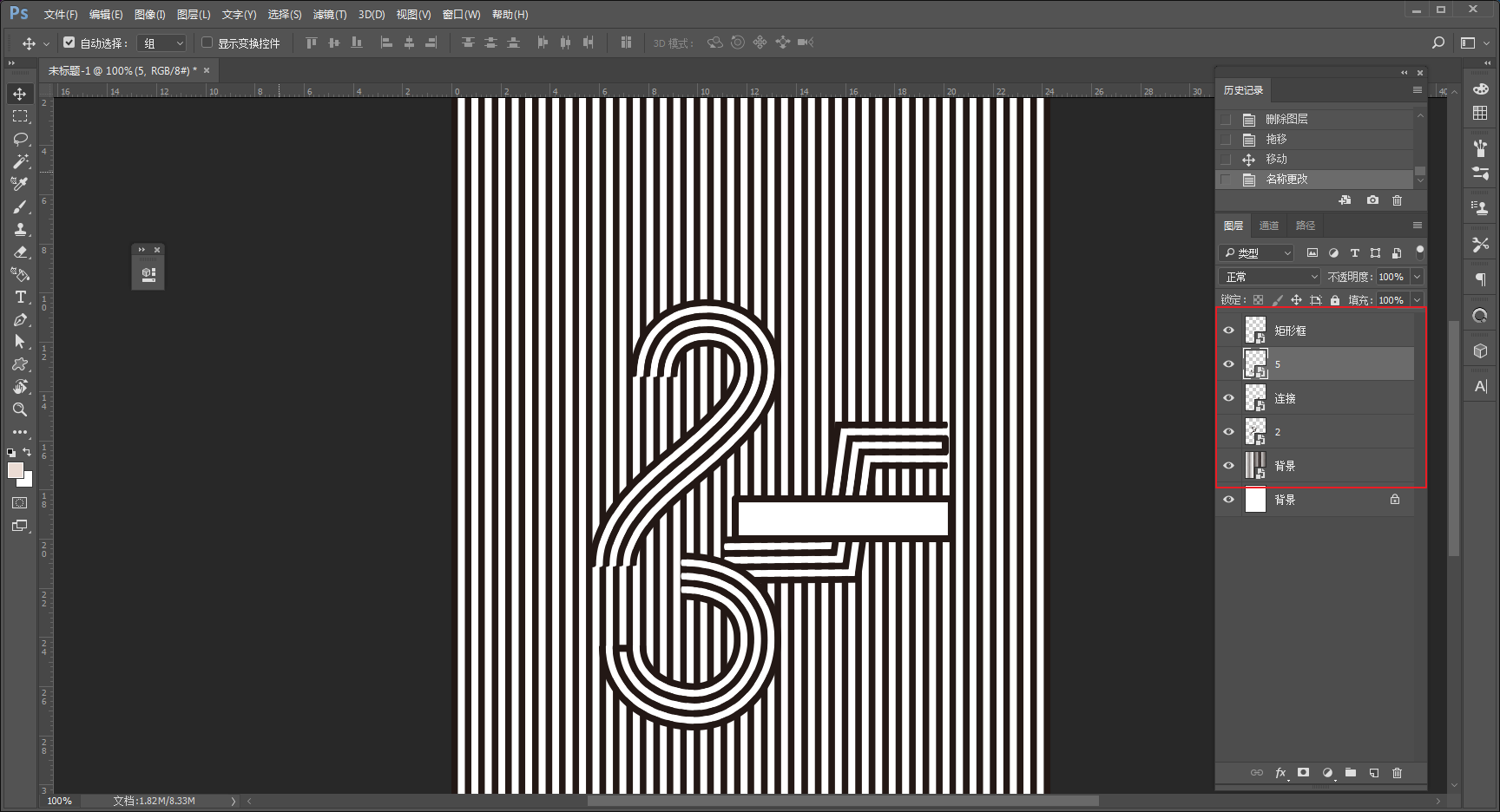
Task: Filter layers by type (T) icon
Action: pos(1354,253)
